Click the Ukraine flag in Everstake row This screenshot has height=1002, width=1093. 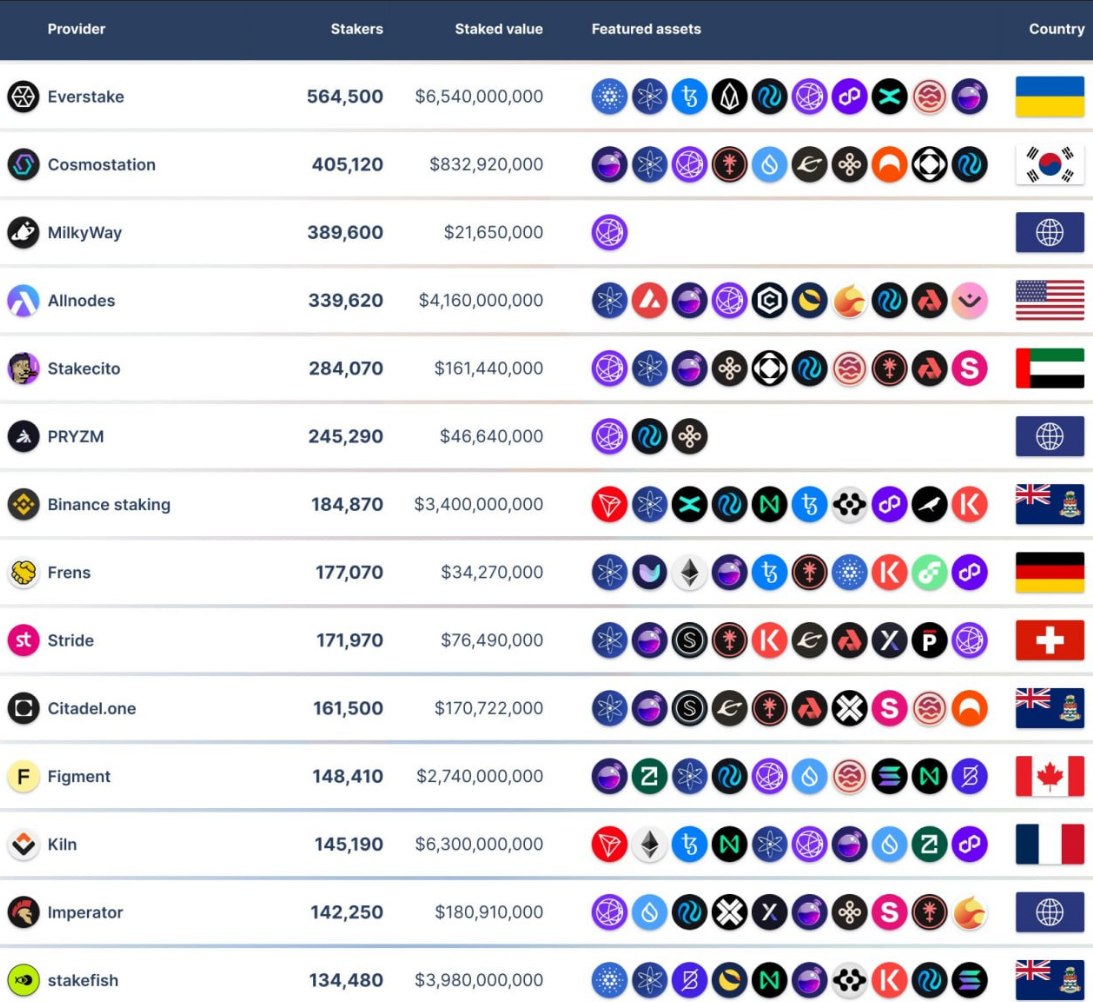pyautogui.click(x=1050, y=96)
